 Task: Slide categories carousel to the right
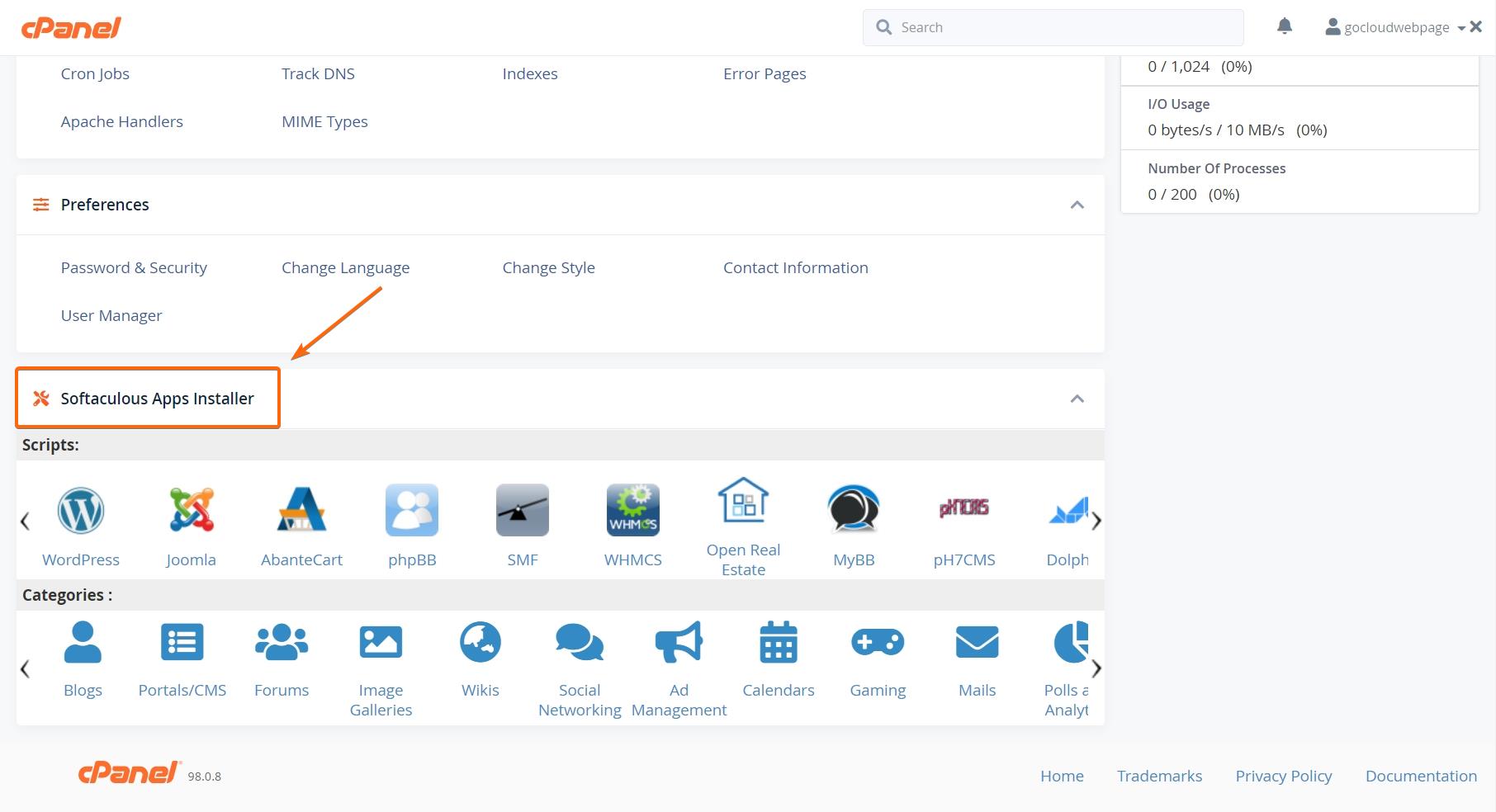point(1096,668)
